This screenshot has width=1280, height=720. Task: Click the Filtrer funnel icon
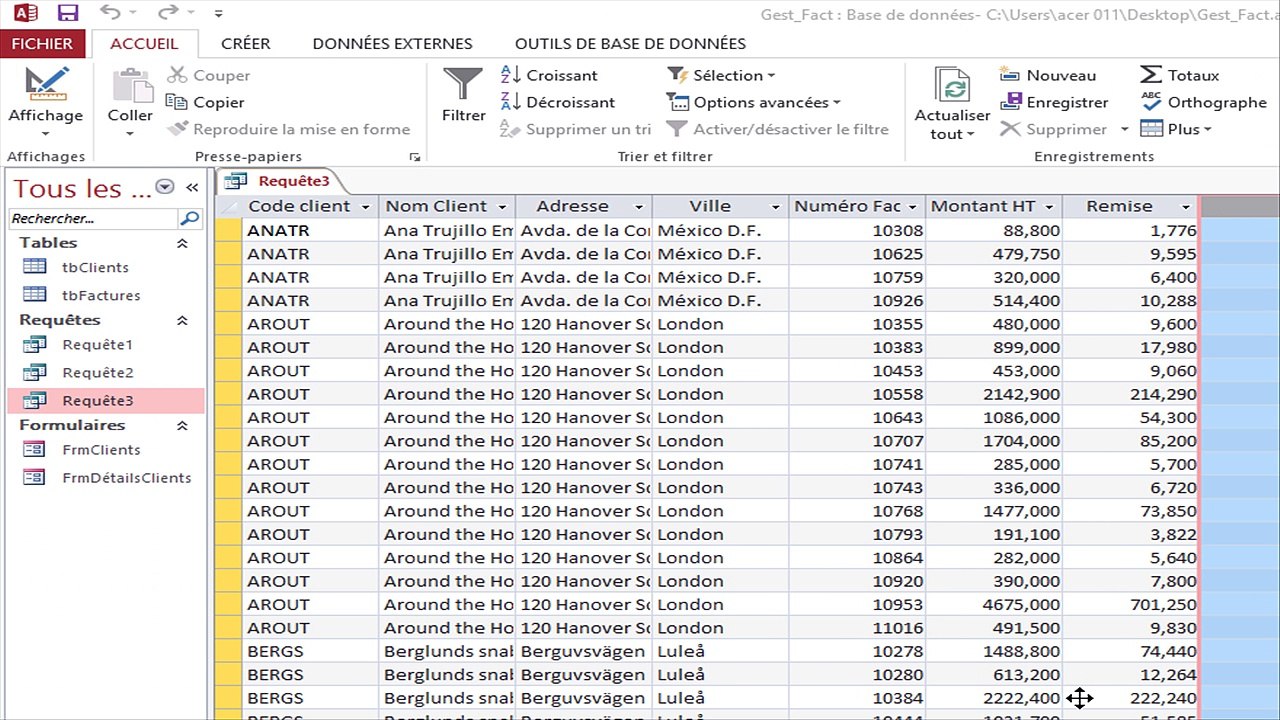(x=463, y=84)
